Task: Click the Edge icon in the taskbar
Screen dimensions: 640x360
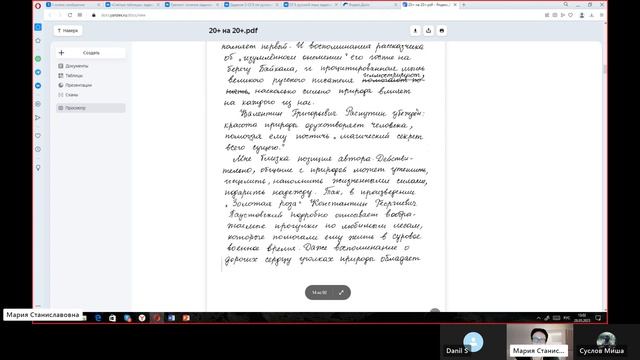Action: (x=98, y=318)
